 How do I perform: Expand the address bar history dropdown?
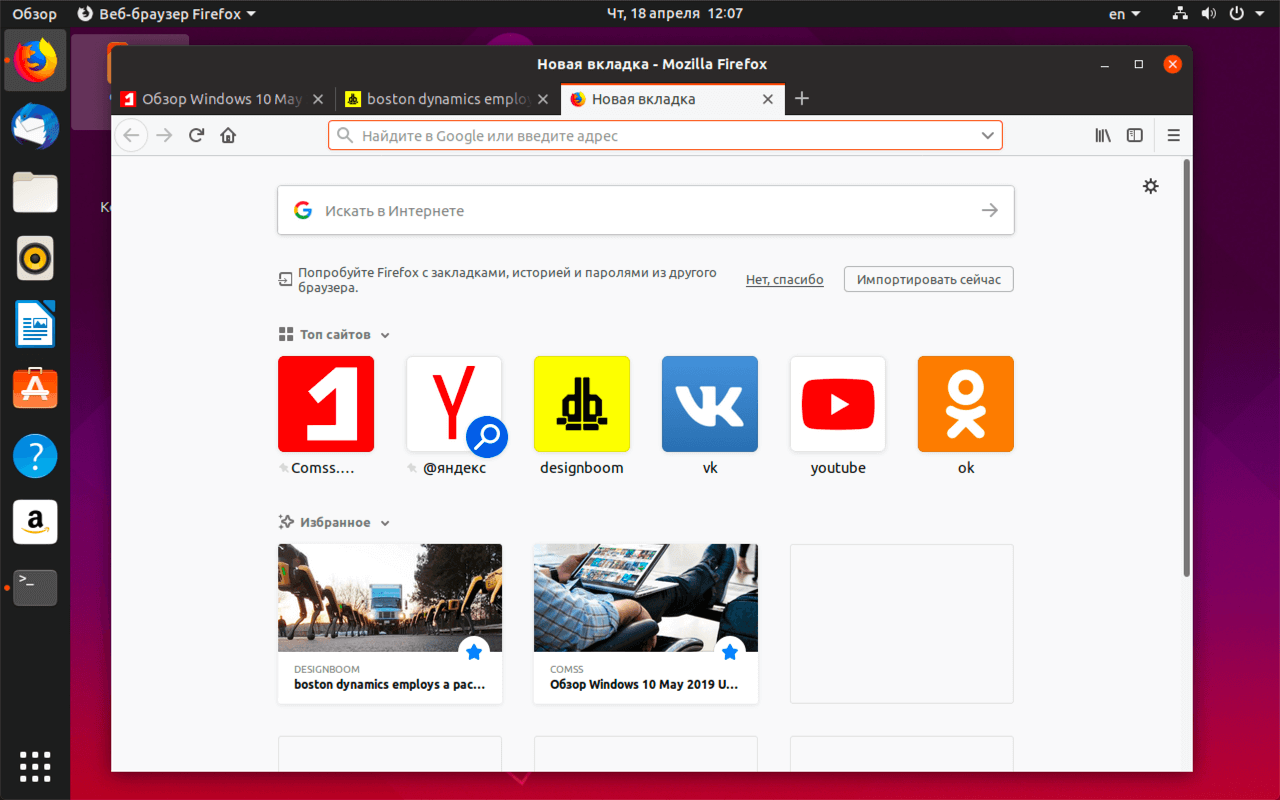(x=988, y=135)
